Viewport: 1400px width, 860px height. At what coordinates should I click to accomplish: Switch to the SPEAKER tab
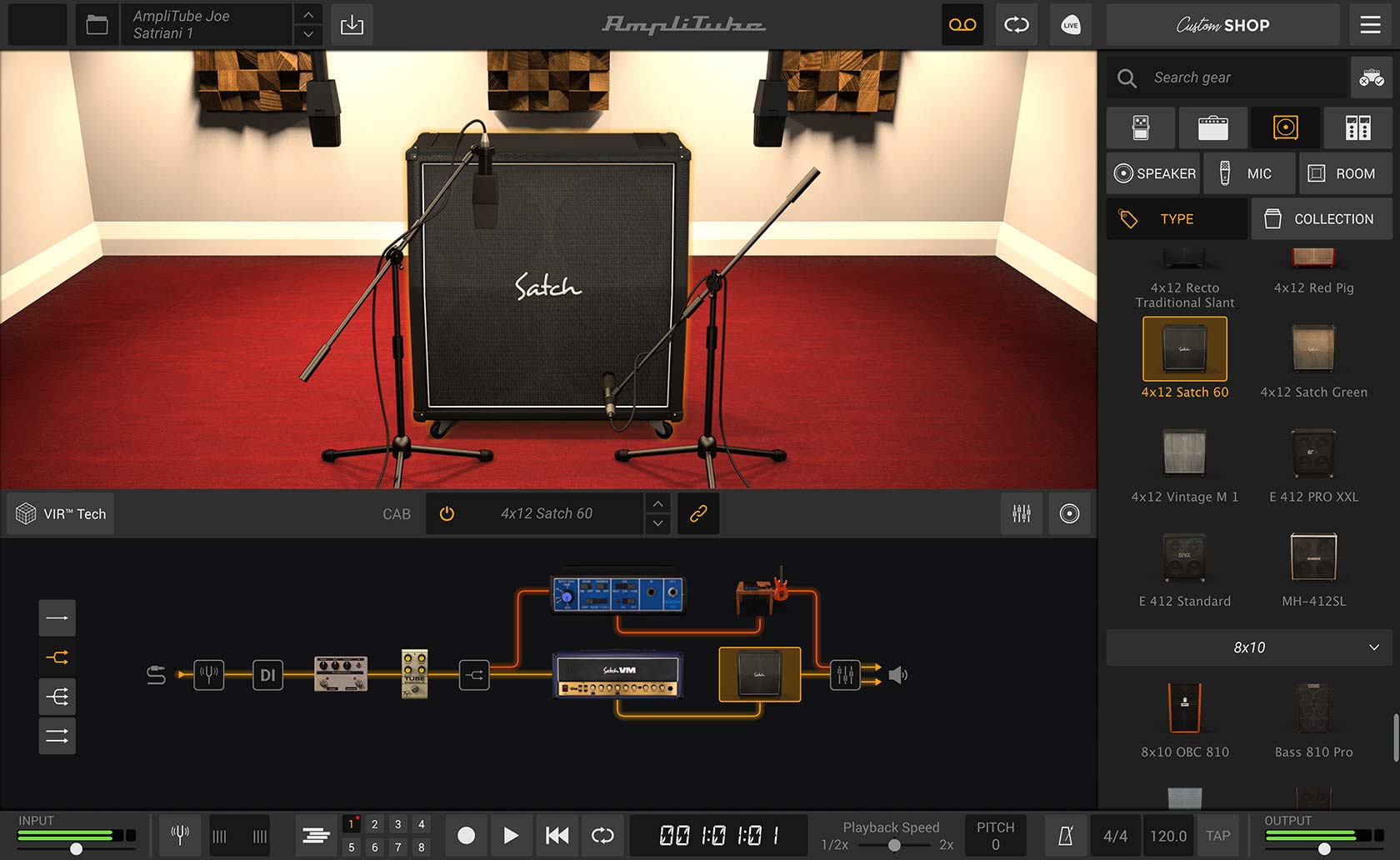(1153, 173)
